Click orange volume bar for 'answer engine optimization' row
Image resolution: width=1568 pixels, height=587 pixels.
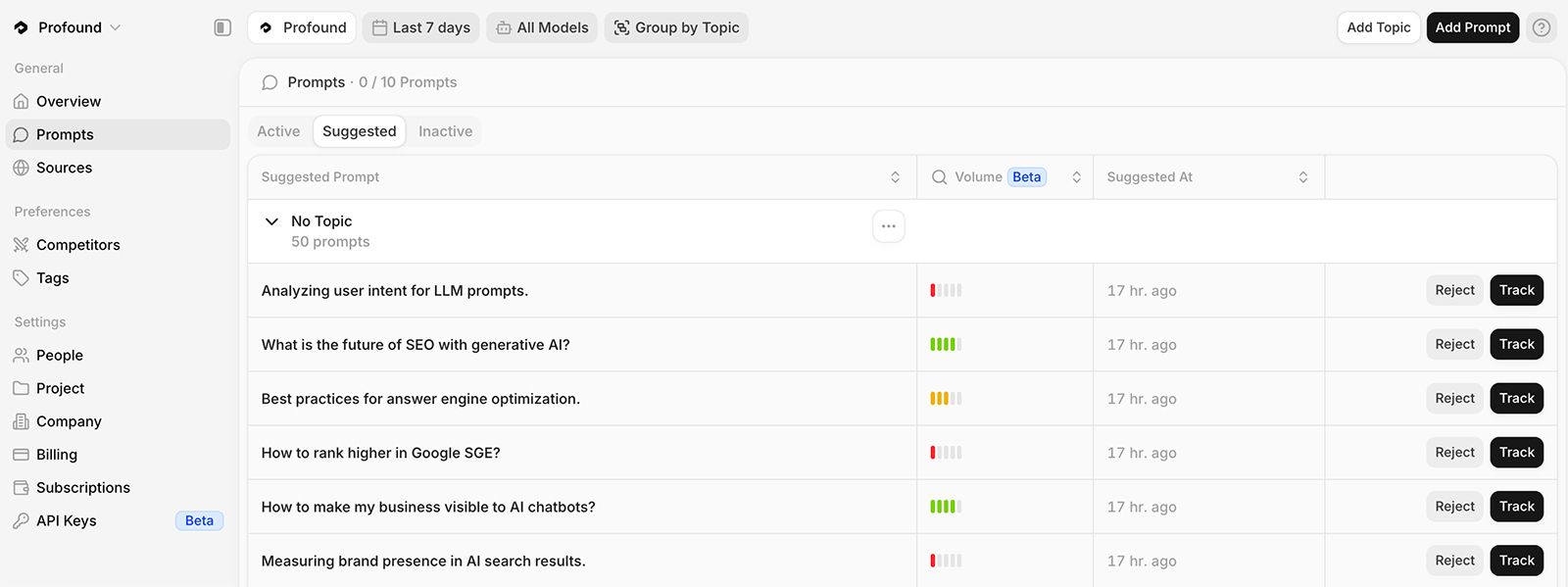tap(946, 398)
